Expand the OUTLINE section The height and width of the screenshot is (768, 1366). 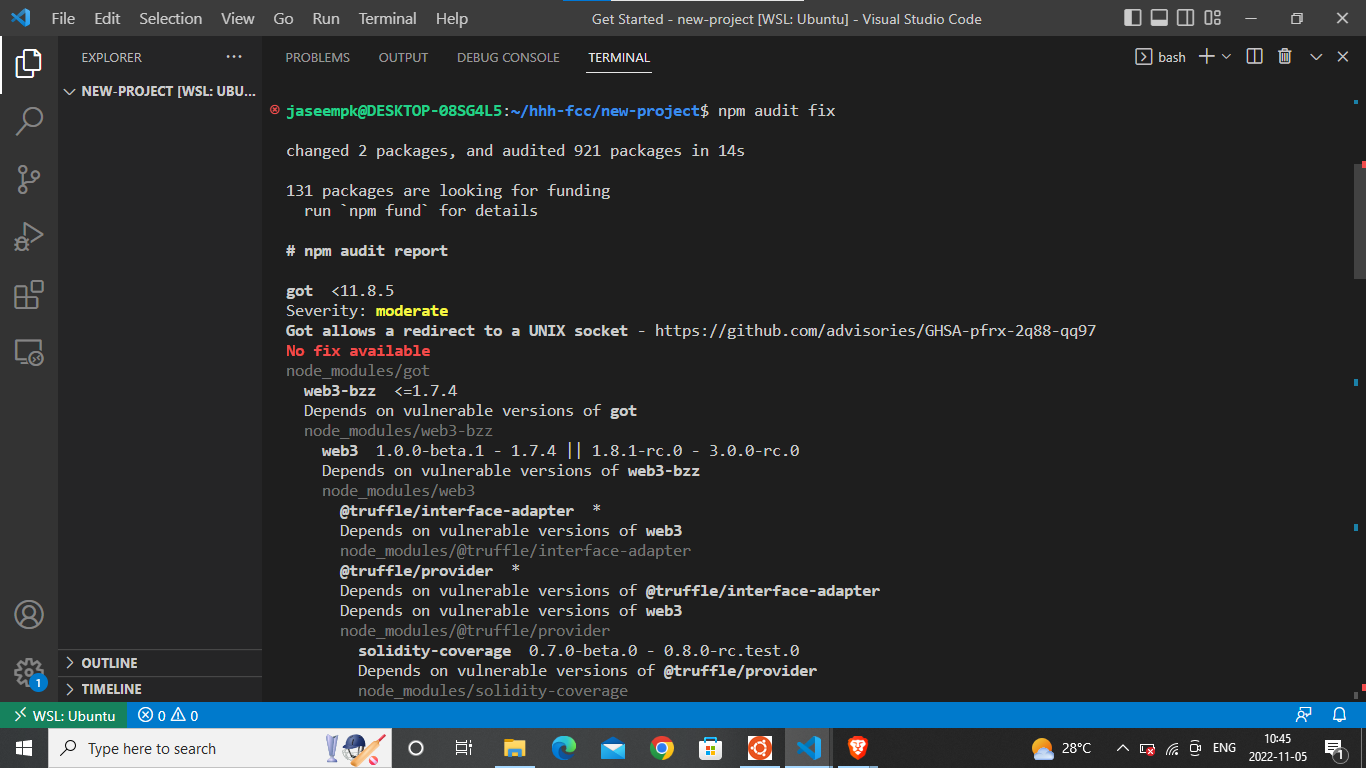click(x=160, y=663)
